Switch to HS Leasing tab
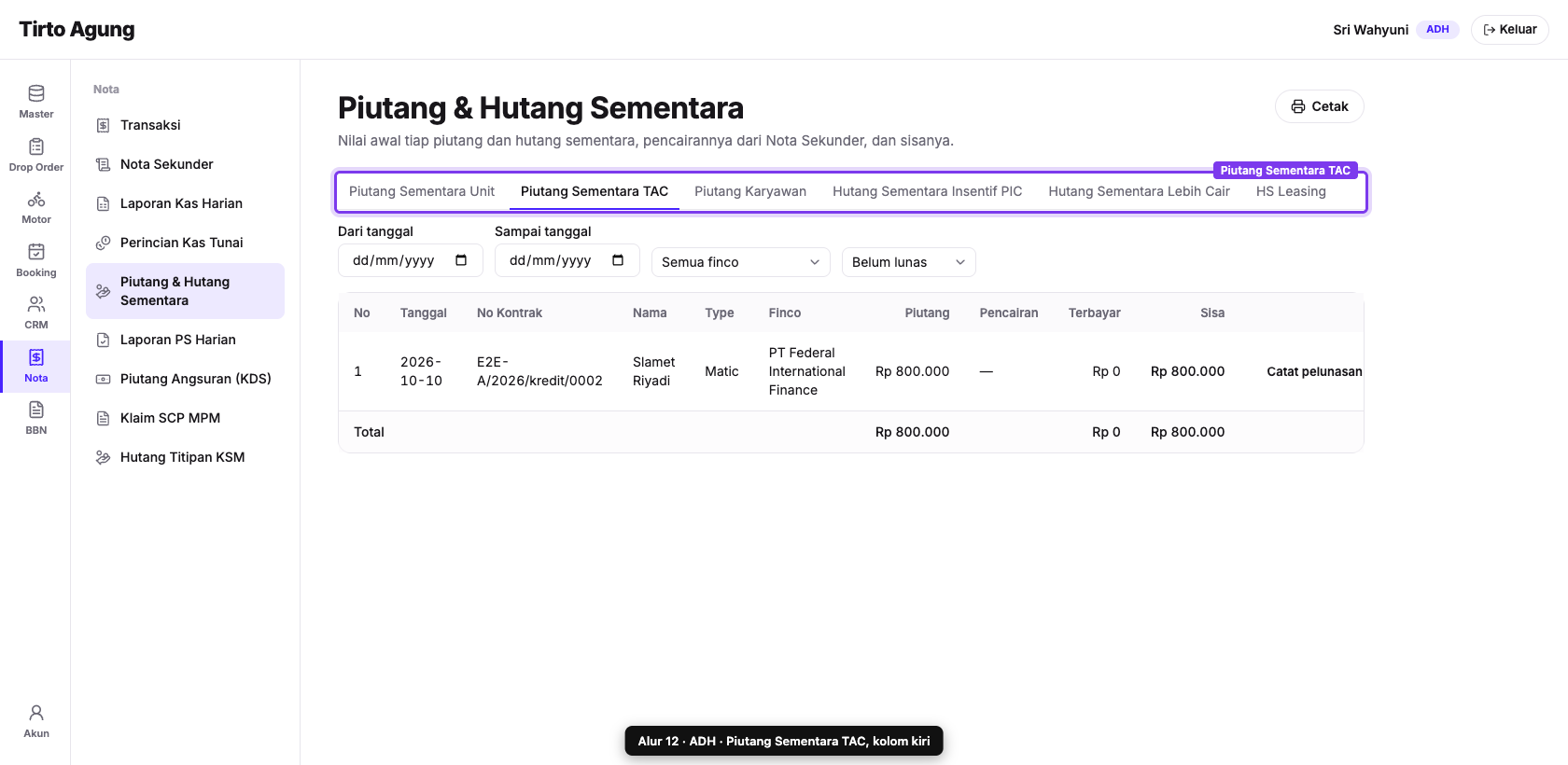The width and height of the screenshot is (1568, 765). click(x=1291, y=191)
